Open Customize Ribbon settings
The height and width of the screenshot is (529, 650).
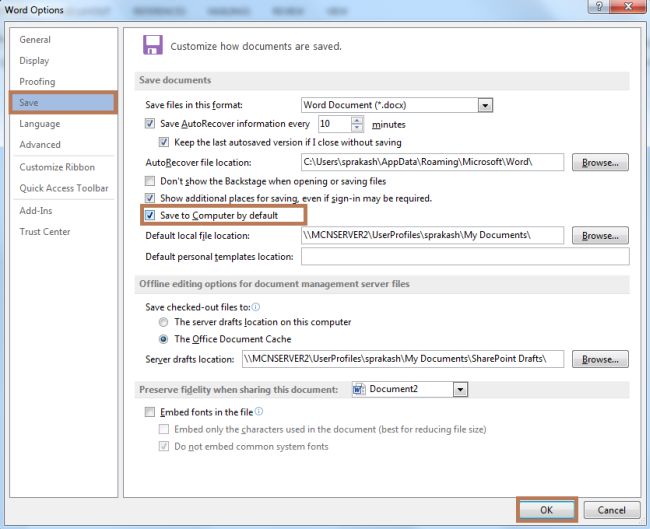[57, 167]
